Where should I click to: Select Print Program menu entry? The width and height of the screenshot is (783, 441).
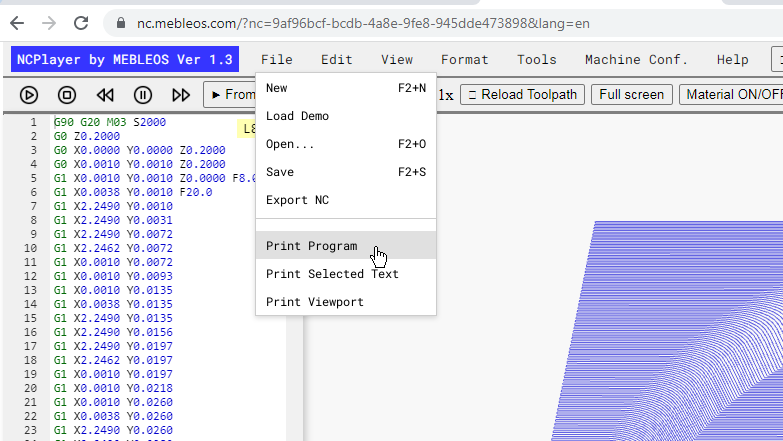(346, 245)
